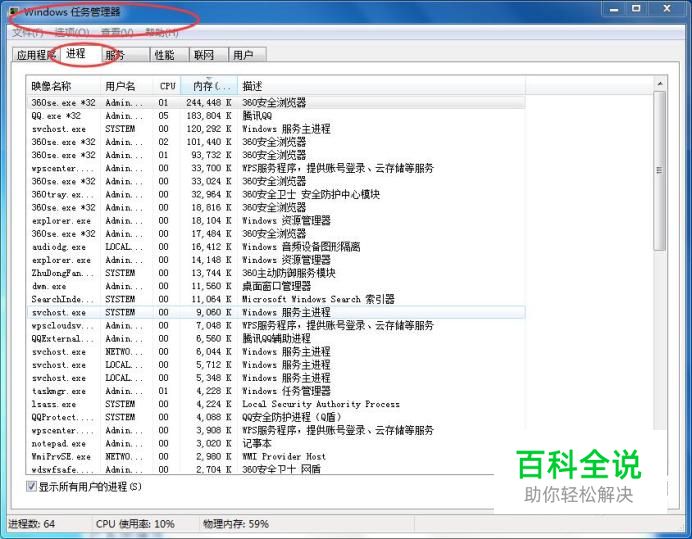Click description 桌面窗口管理器
Image resolution: width=692 pixels, height=539 pixels.
click(x=277, y=286)
